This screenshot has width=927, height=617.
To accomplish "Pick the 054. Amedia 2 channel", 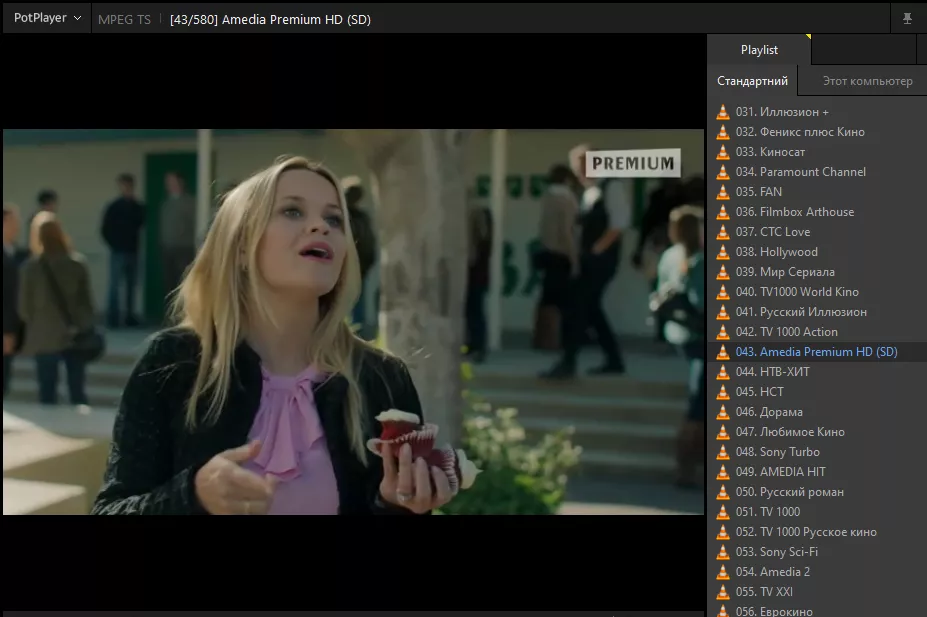I will pos(818,571).
